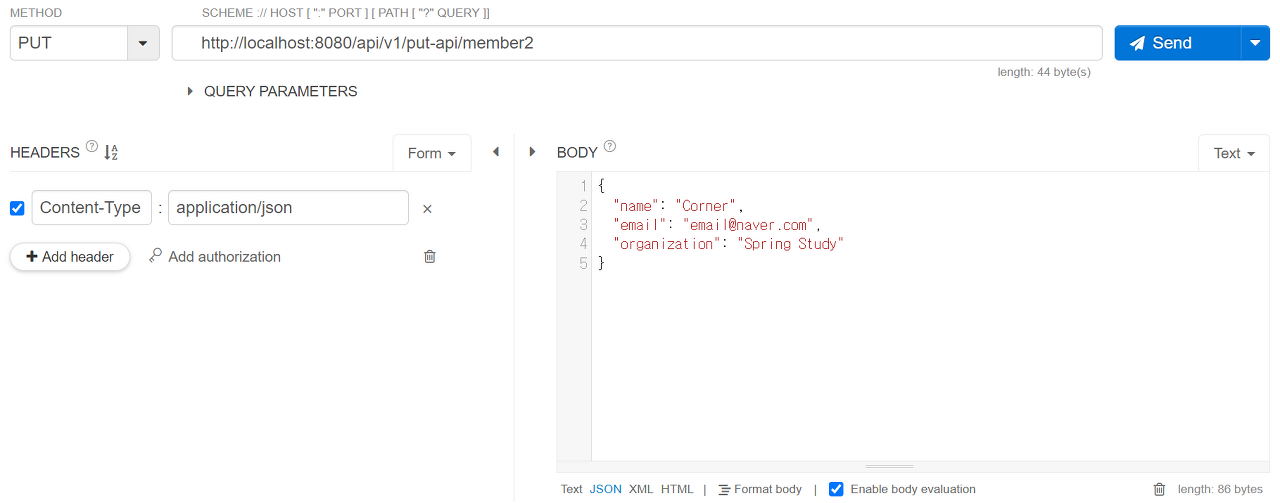Toggle the Enable body evaluation checkbox
The image size is (1280, 503).
pyautogui.click(x=837, y=489)
